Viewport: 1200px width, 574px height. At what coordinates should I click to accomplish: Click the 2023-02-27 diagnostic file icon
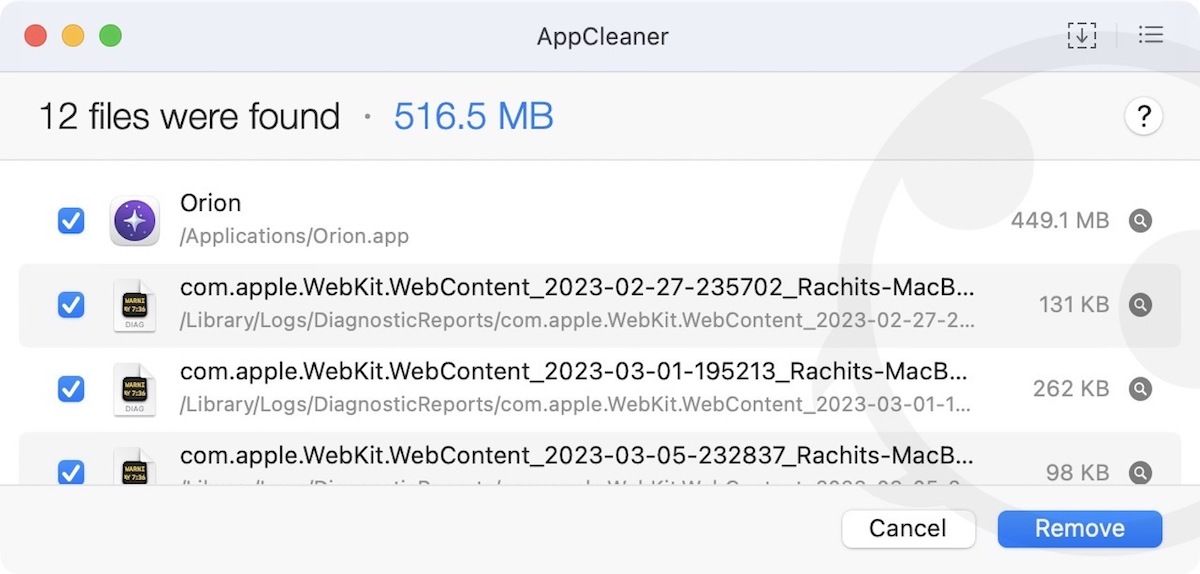134,305
